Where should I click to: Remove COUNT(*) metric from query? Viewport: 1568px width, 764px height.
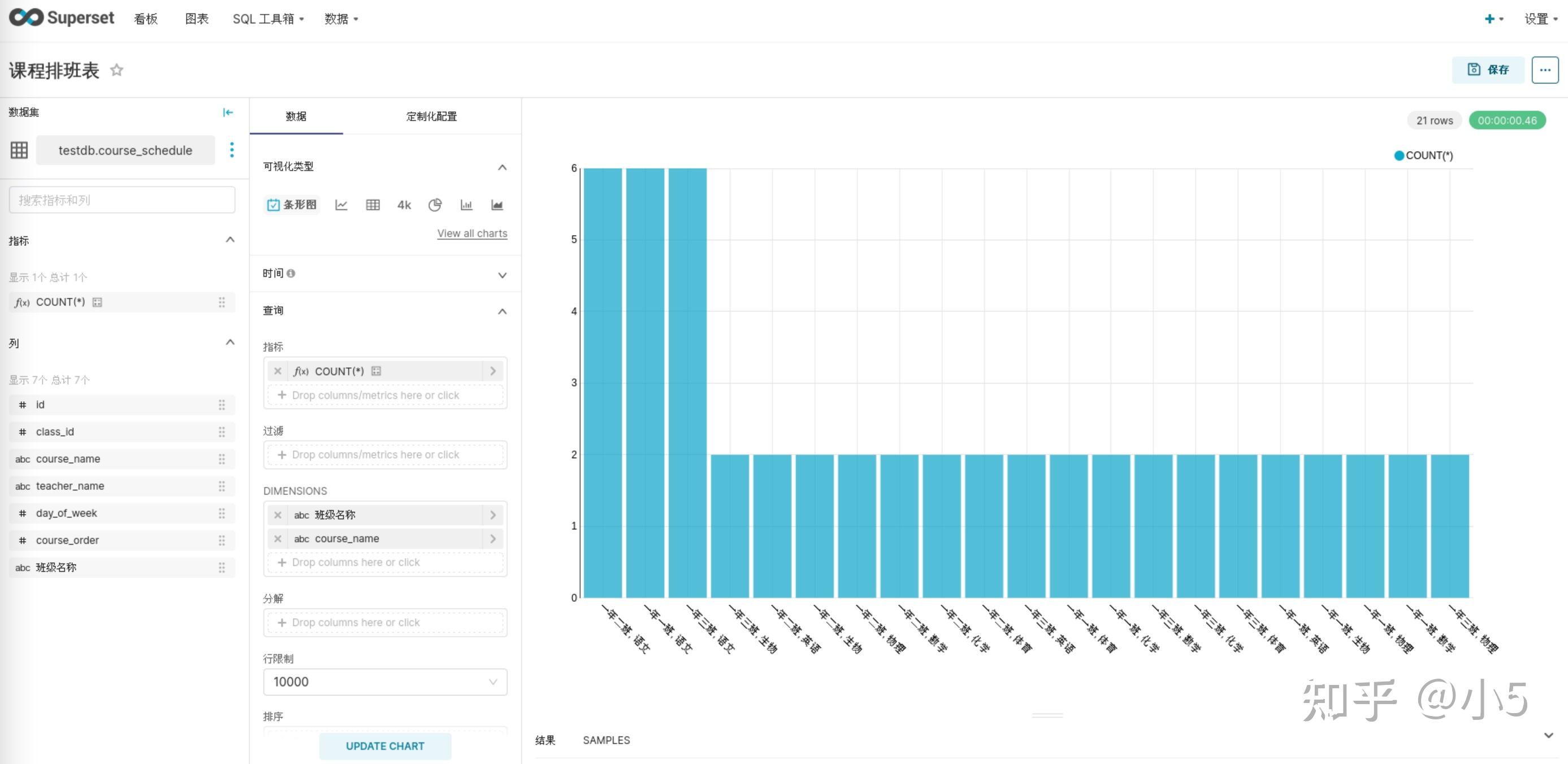click(x=278, y=371)
